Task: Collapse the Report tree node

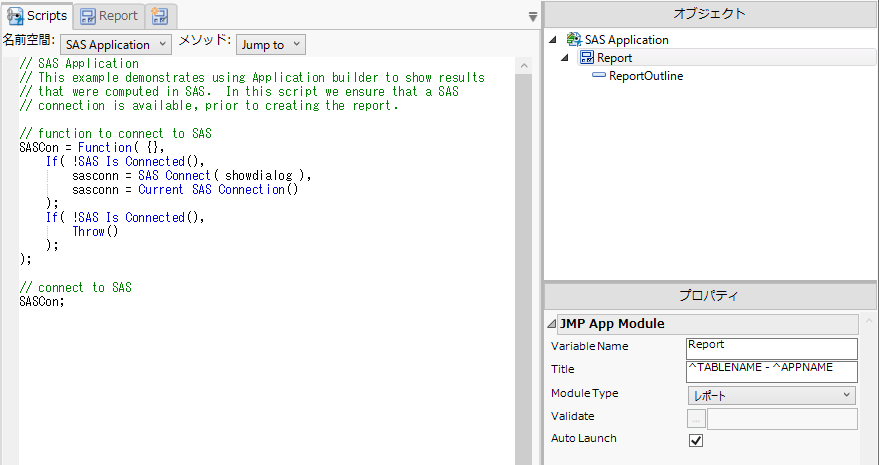Action: coord(566,58)
